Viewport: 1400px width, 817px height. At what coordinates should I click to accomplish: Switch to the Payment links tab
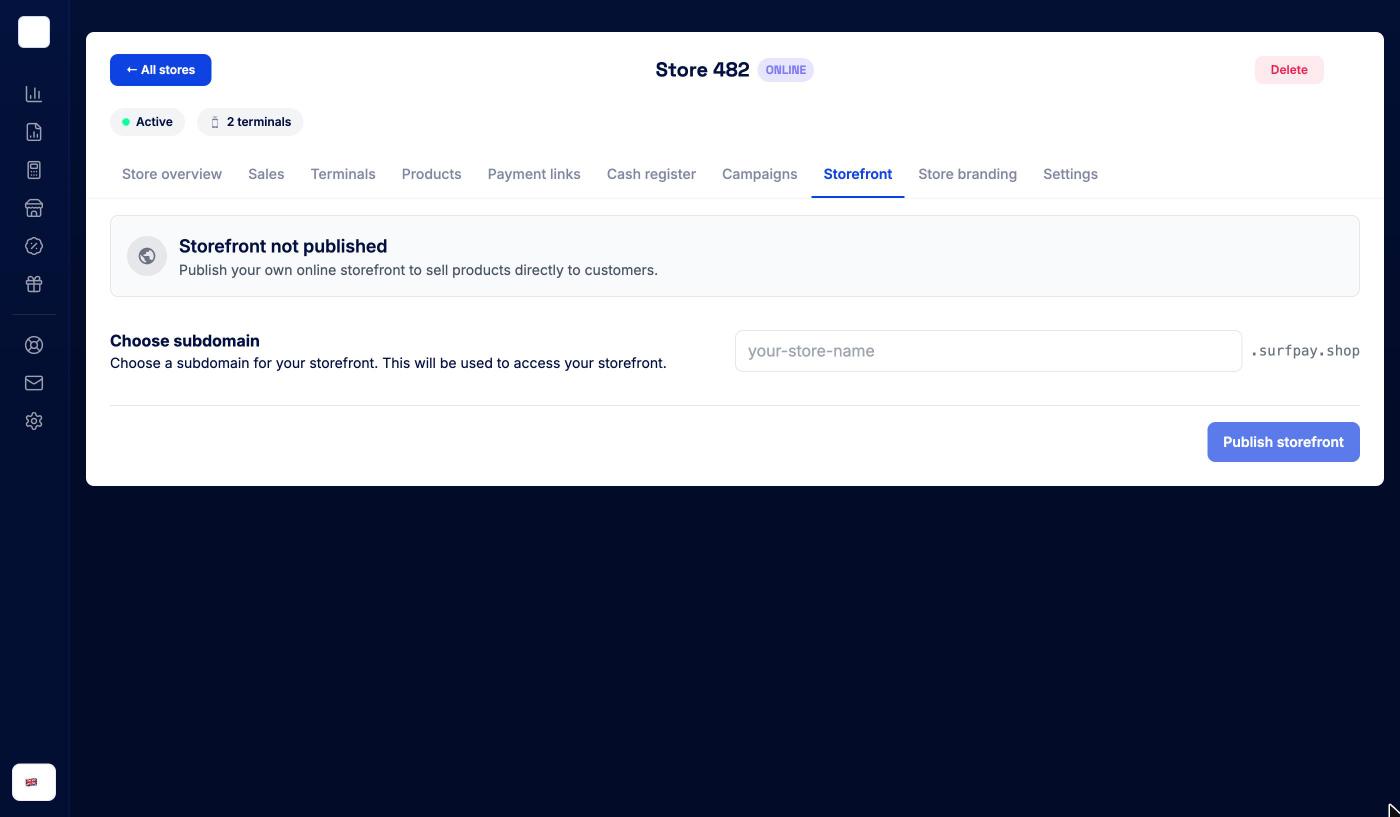point(534,174)
